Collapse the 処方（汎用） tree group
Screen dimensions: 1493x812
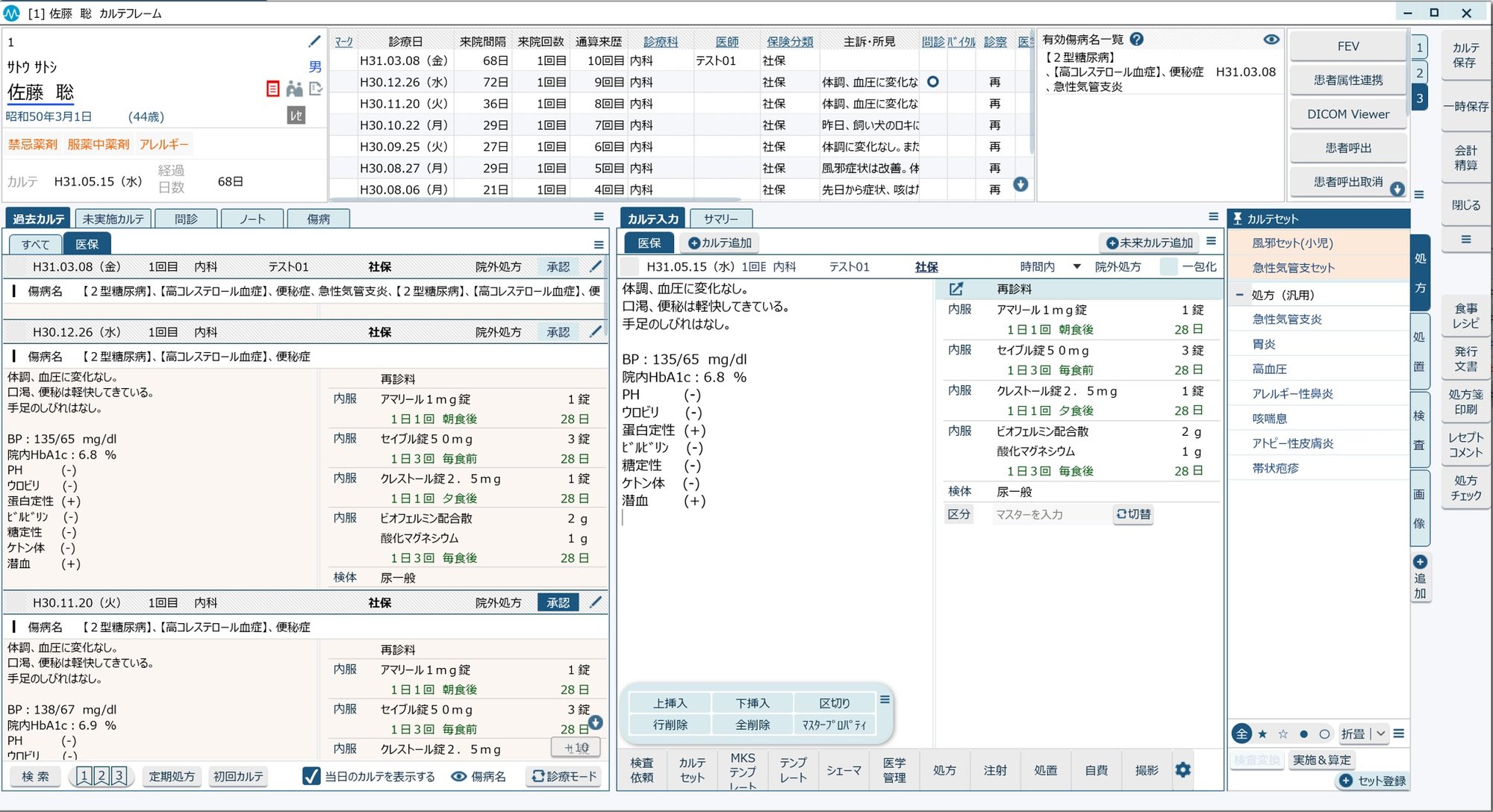point(1239,294)
